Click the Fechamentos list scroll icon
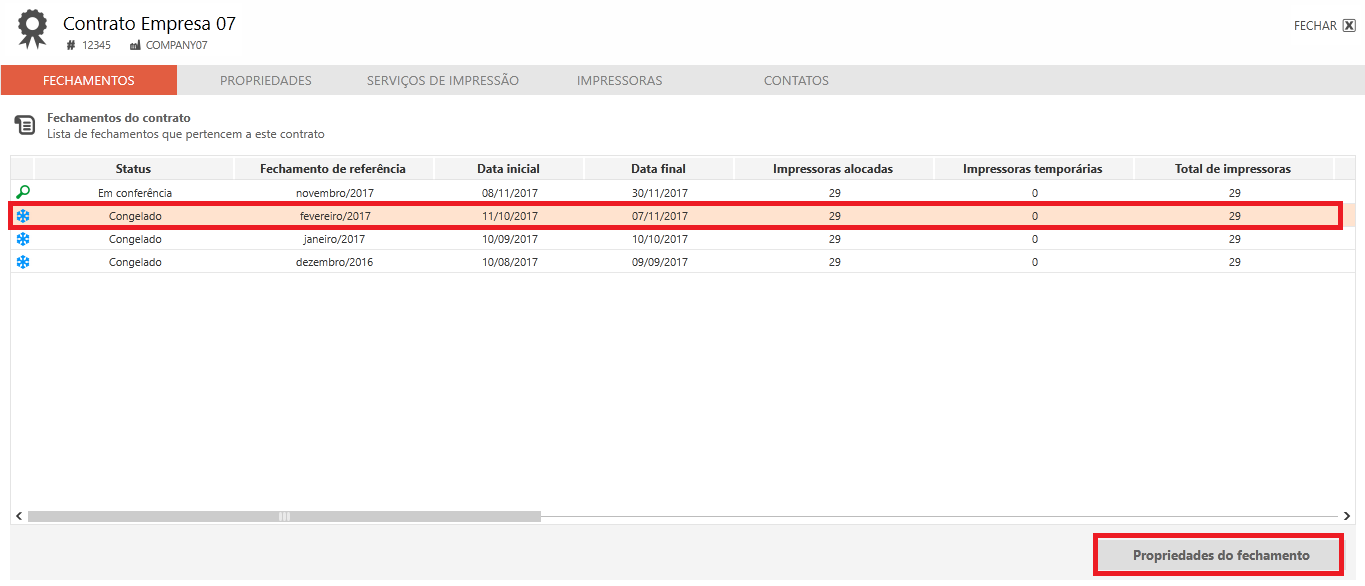Image resolution: width=1365 pixels, height=586 pixels. (25, 125)
